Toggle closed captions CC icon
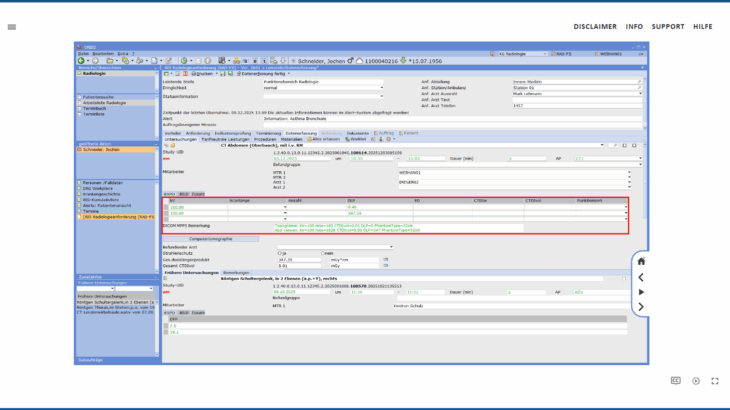The width and height of the screenshot is (730, 410). click(675, 381)
